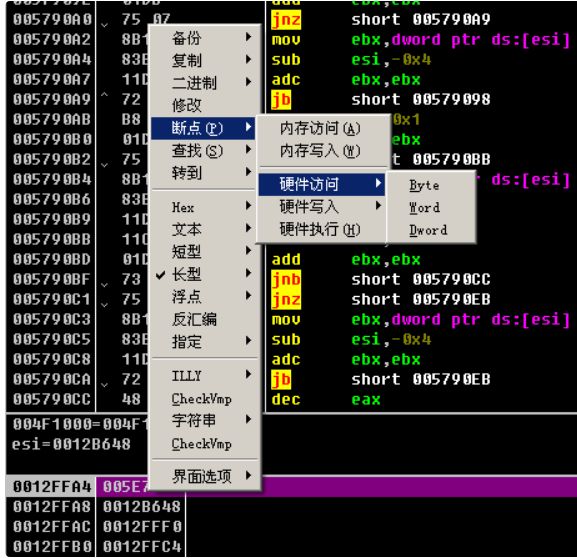Image resolution: width=577 pixels, height=558 pixels.
Task: Expand arrow next to ILLY
Action: pos(249,375)
